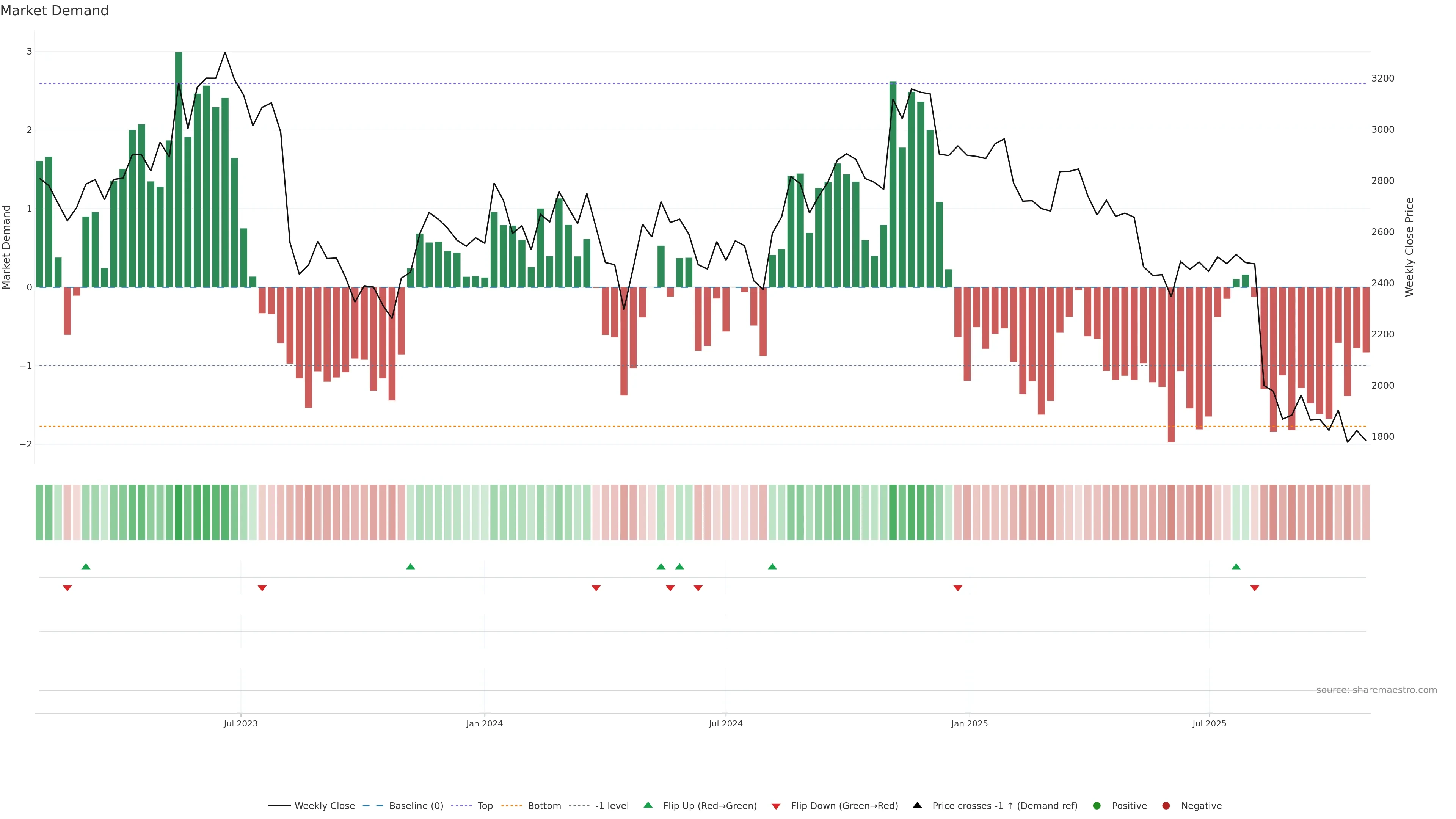Click the Market Demand chart title
Viewport: 1456px width, 819px height.
click(54, 11)
